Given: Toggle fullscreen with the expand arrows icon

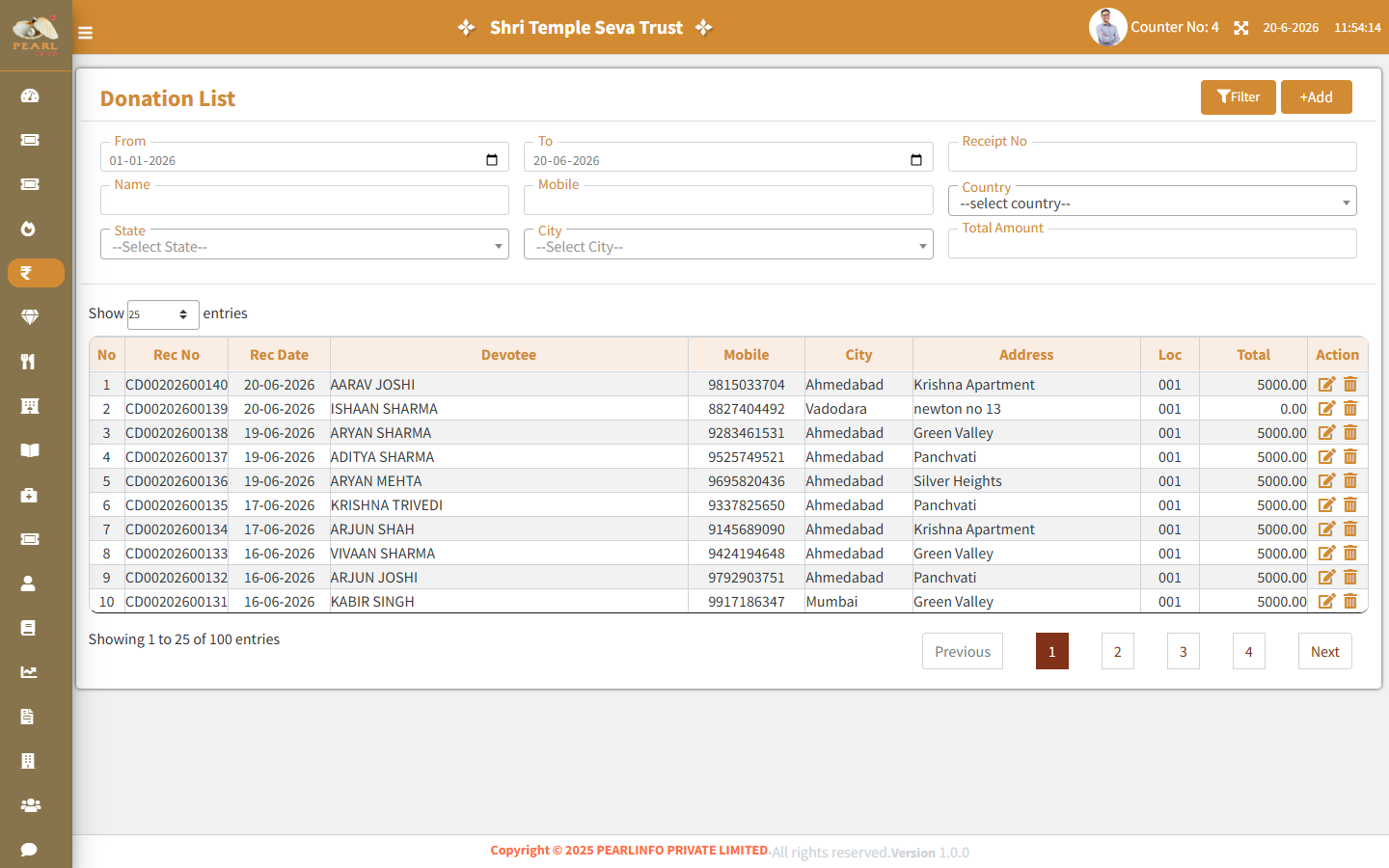Looking at the screenshot, I should click(x=1241, y=28).
